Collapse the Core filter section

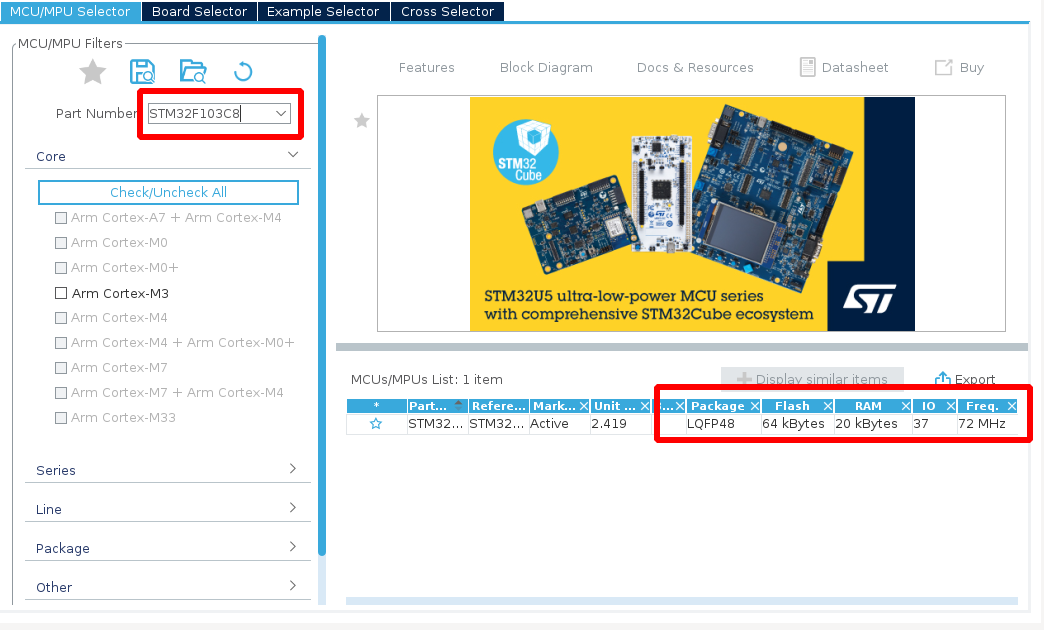click(x=293, y=155)
